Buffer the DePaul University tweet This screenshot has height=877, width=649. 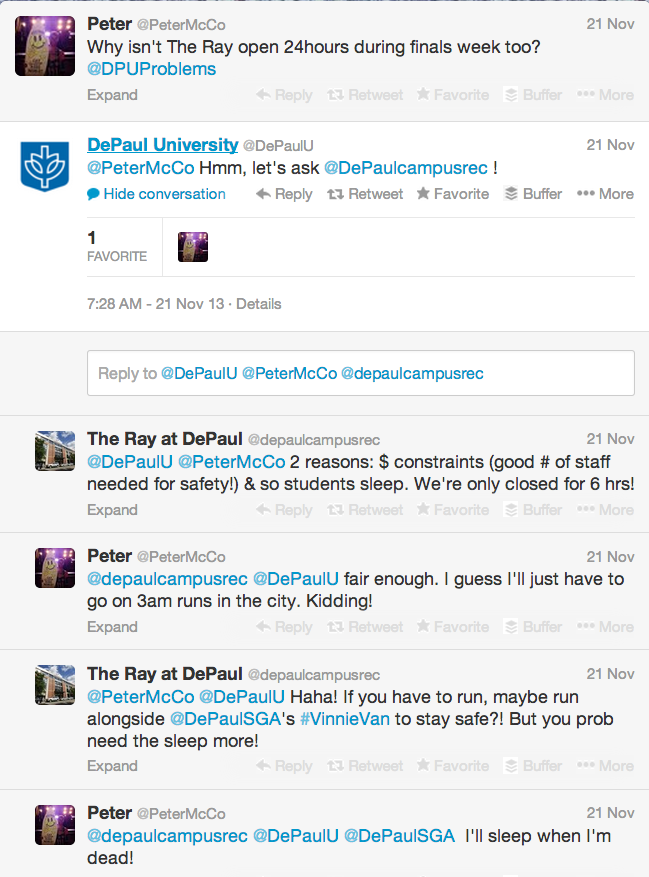533,194
